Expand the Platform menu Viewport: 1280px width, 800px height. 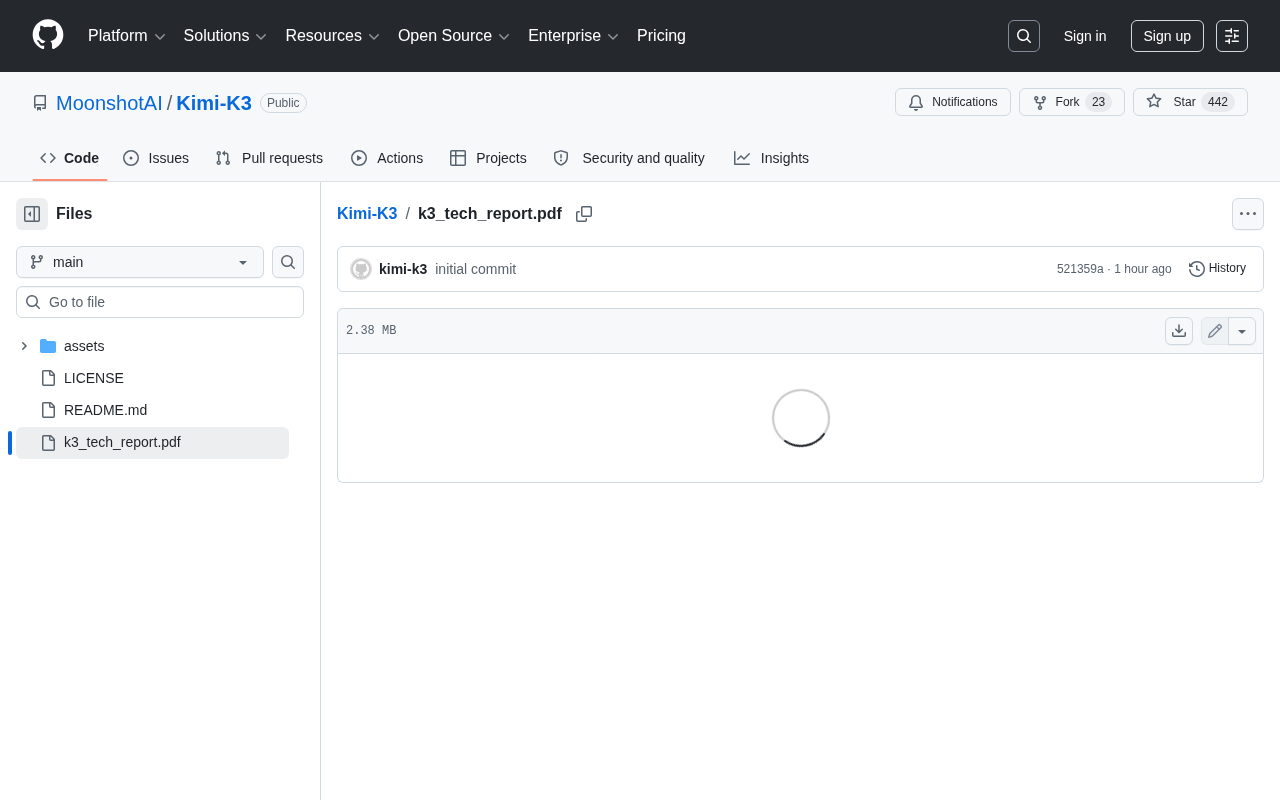[x=126, y=36]
